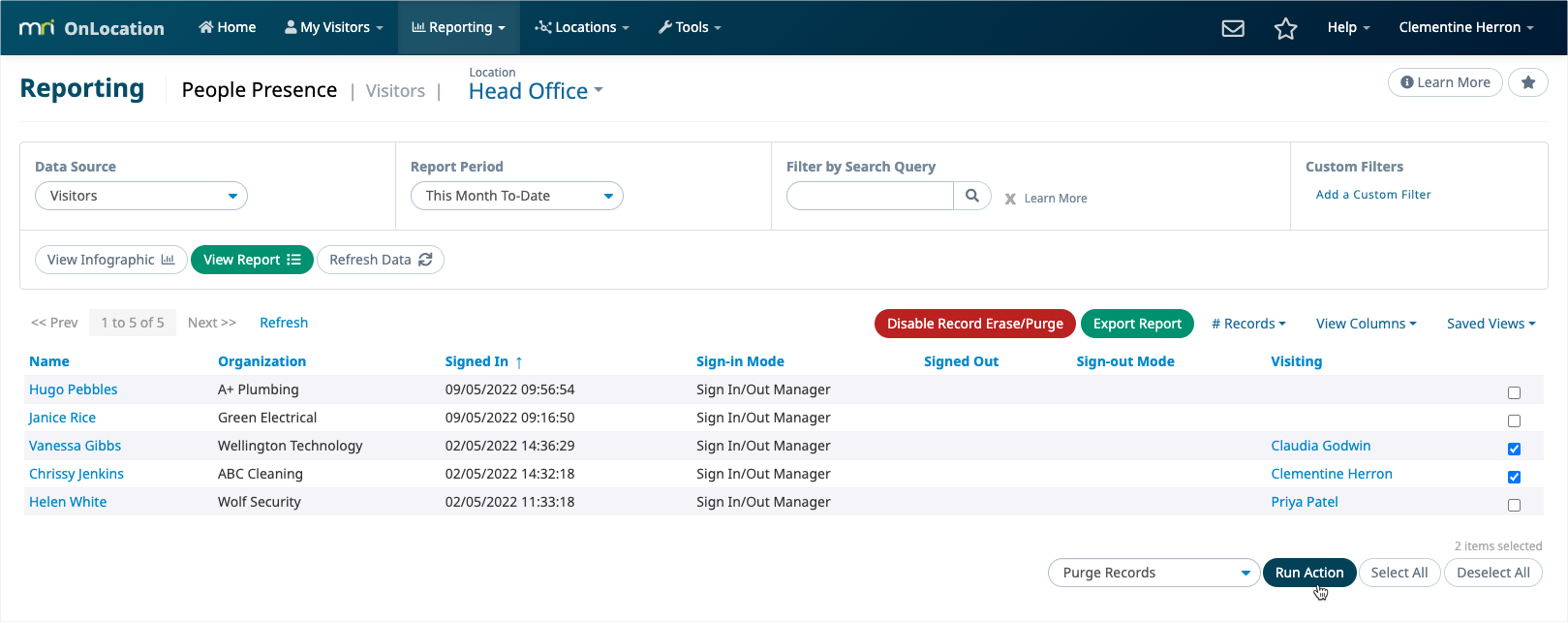Viewport: 1568px width, 622px height.
Task: Open the Help menu
Action: 1348,27
